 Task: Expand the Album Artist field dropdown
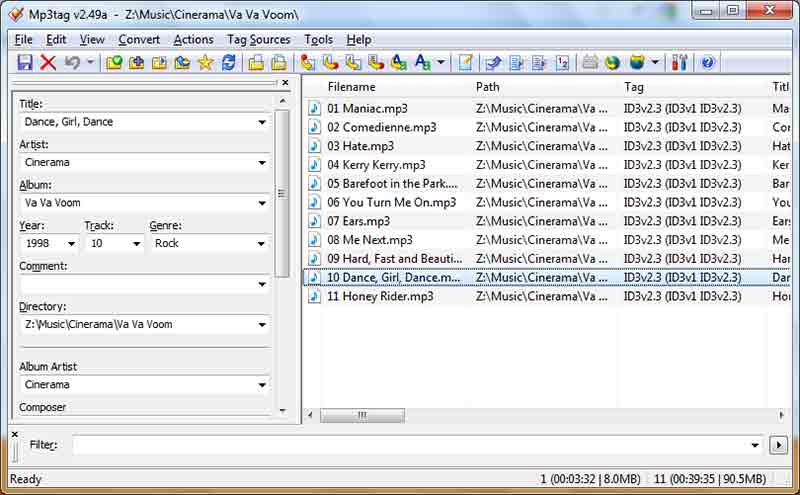262,385
